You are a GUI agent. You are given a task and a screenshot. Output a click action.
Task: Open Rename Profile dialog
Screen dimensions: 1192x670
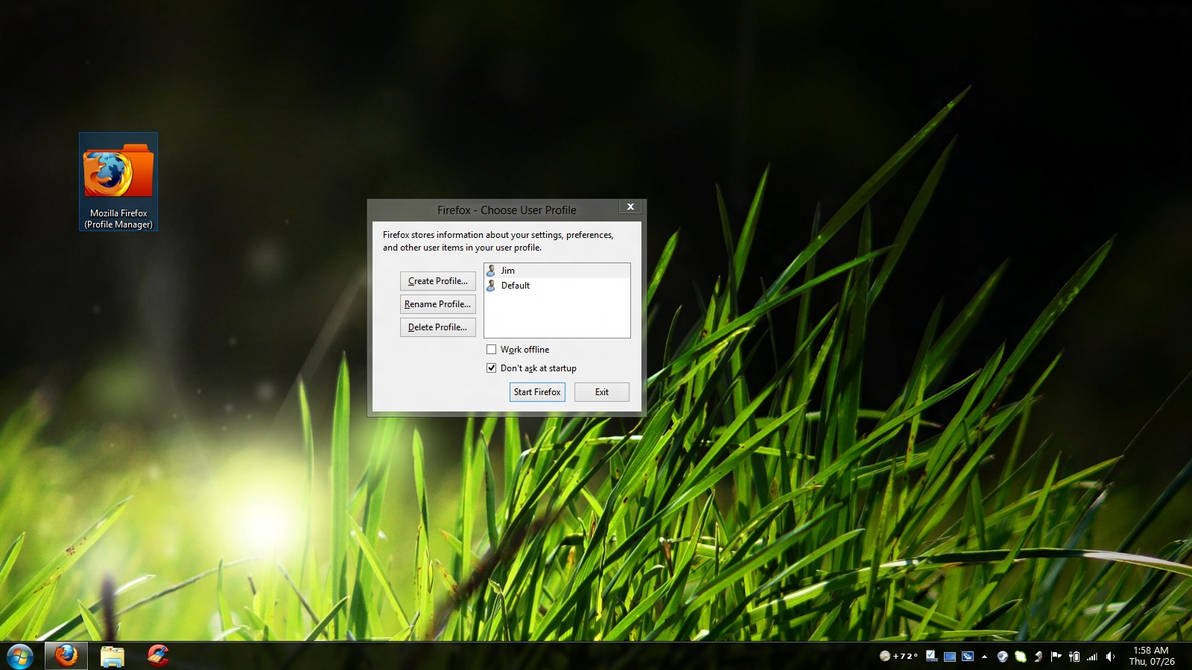(x=437, y=304)
